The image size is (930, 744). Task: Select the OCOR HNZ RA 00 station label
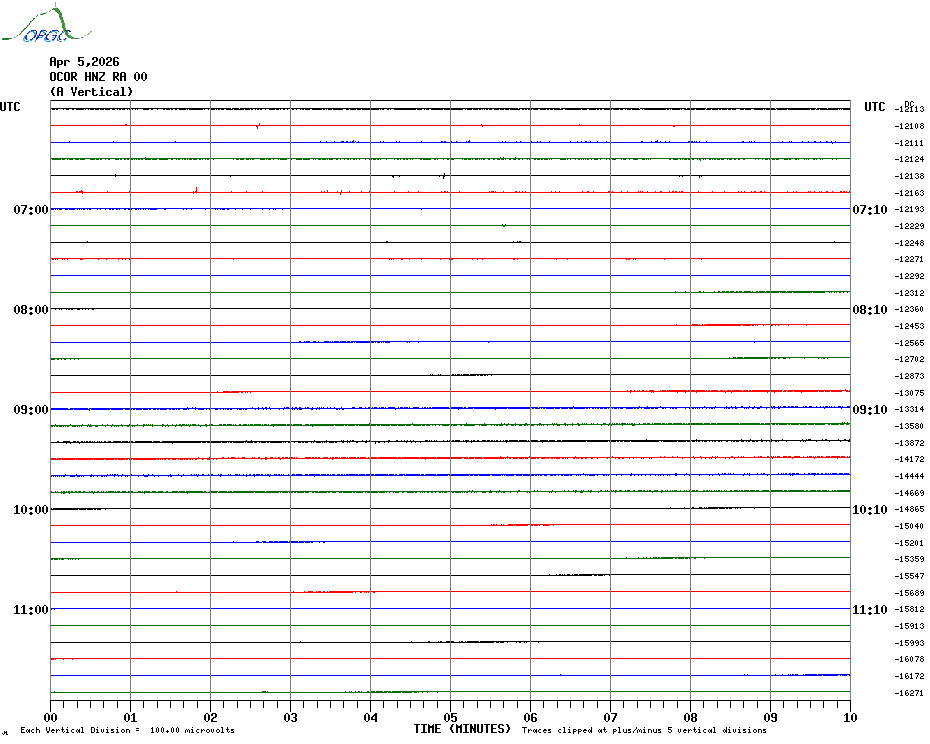coord(98,77)
